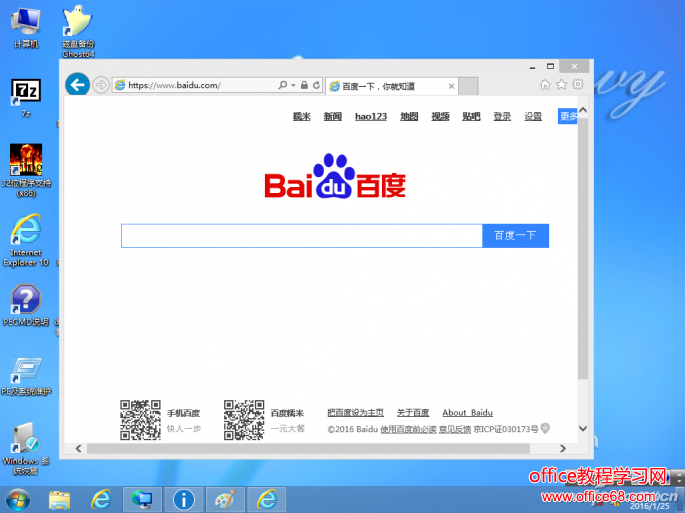The width and height of the screenshot is (685, 513).
Task: Open the 地图 maps link
Action: point(409,116)
